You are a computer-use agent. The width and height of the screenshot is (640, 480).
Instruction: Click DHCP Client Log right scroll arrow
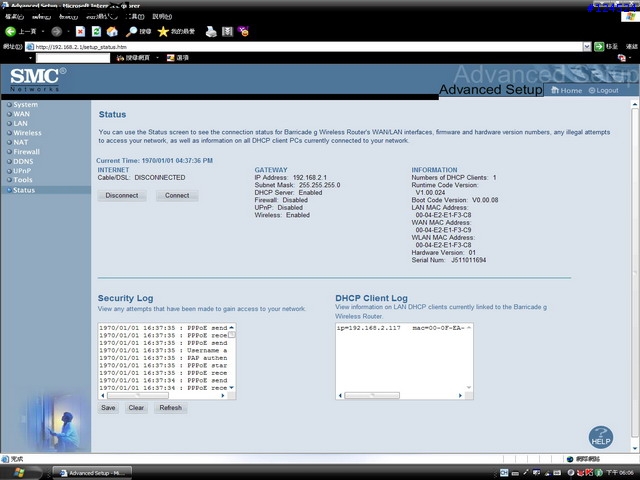[x=460, y=396]
